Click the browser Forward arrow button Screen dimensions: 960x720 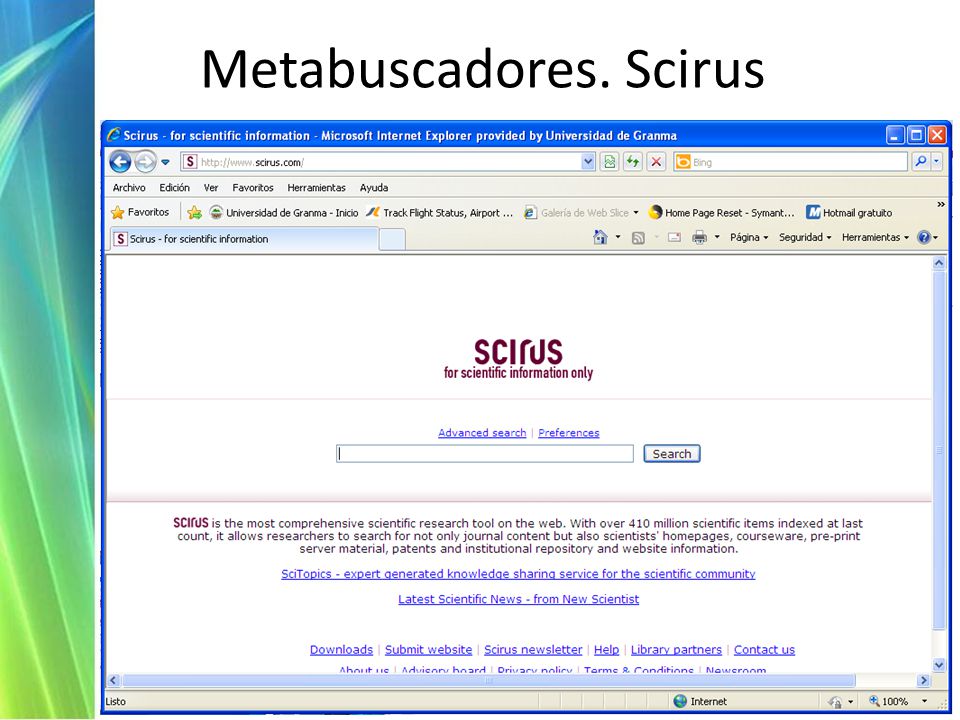pos(145,162)
